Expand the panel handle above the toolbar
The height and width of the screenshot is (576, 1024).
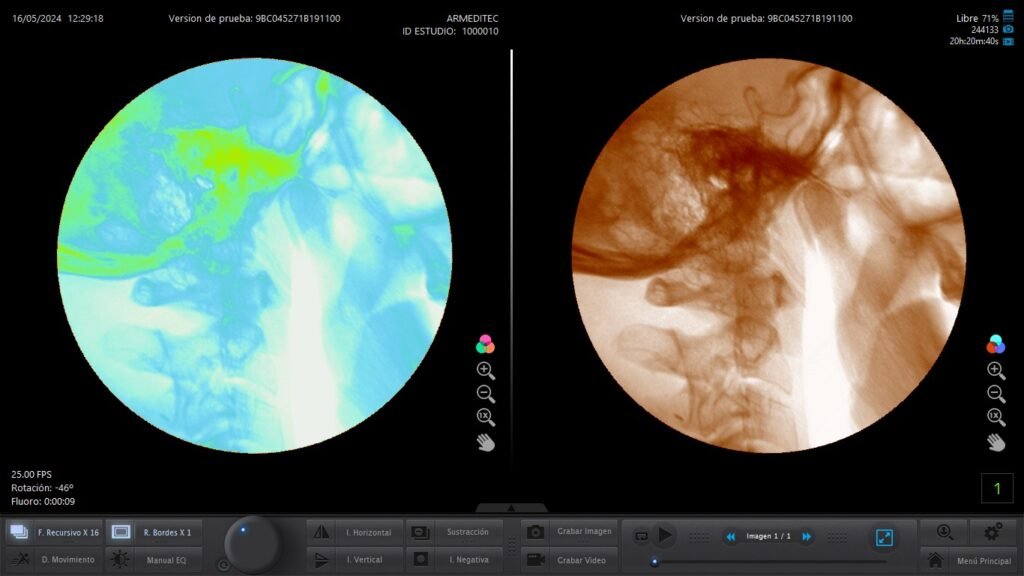click(x=511, y=508)
